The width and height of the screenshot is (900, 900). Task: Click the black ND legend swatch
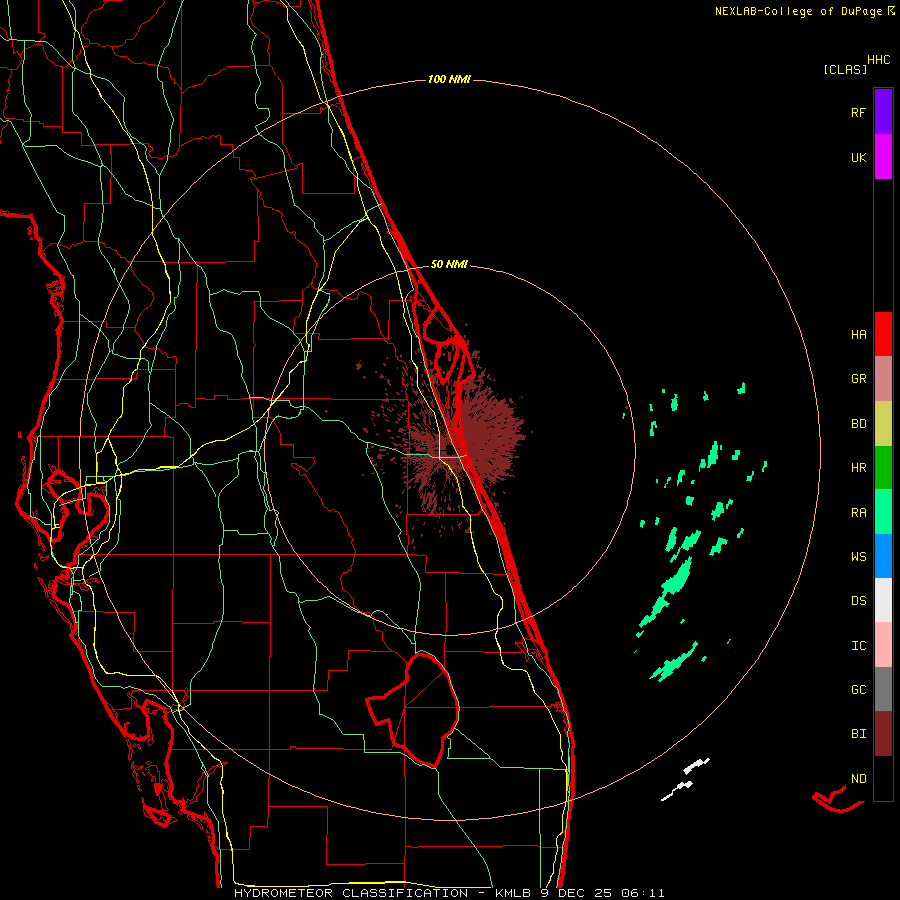coord(883,778)
